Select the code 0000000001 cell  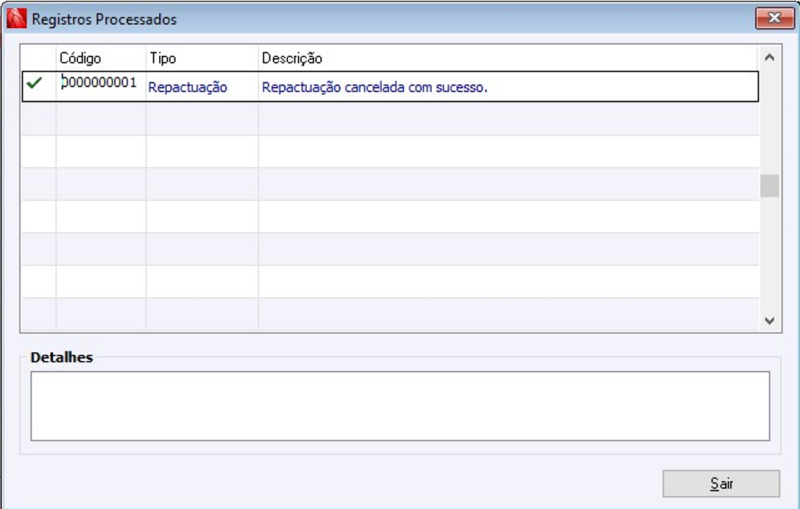click(x=101, y=86)
